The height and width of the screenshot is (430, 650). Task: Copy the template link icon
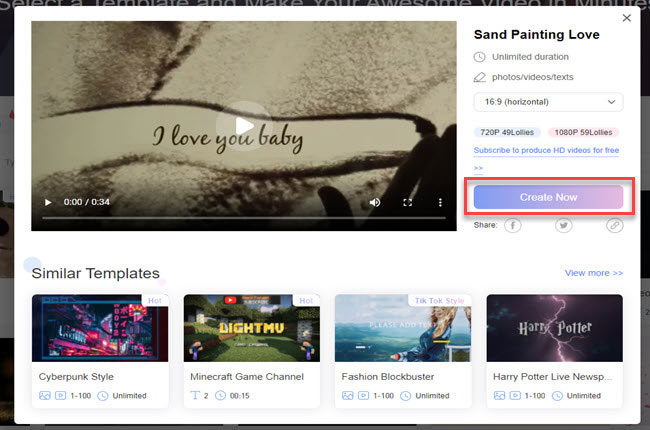tap(615, 226)
